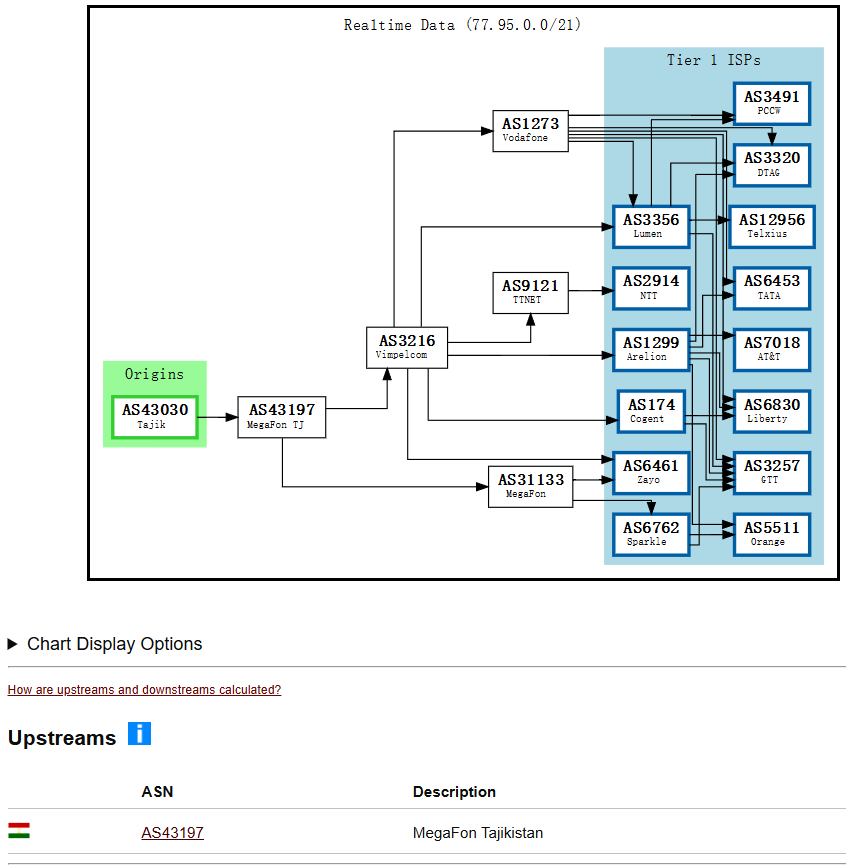This screenshot has width=846, height=866.
Task: Click the AS6830 Liberty node
Action: point(771,411)
